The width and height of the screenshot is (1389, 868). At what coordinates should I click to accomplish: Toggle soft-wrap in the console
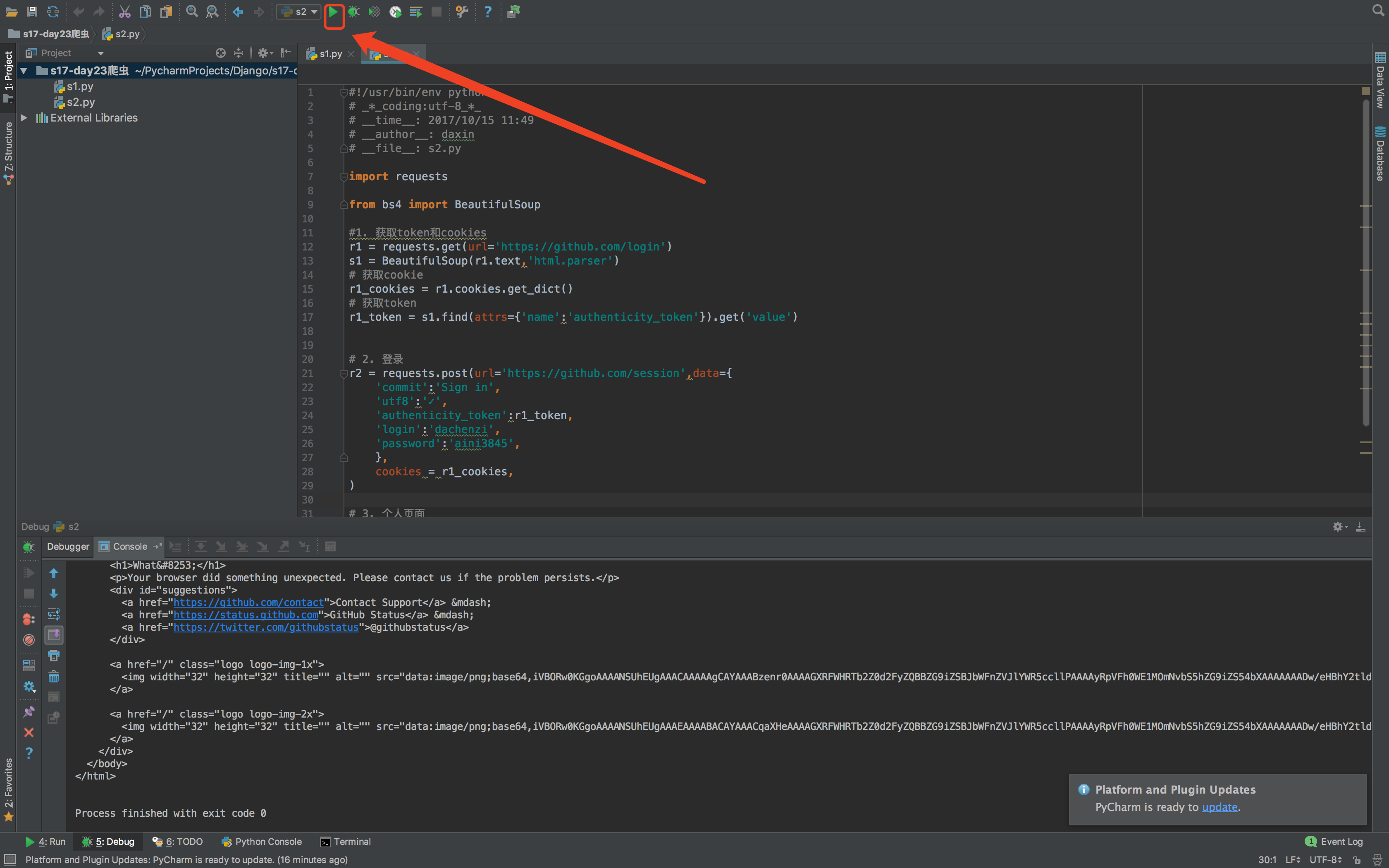click(x=54, y=614)
